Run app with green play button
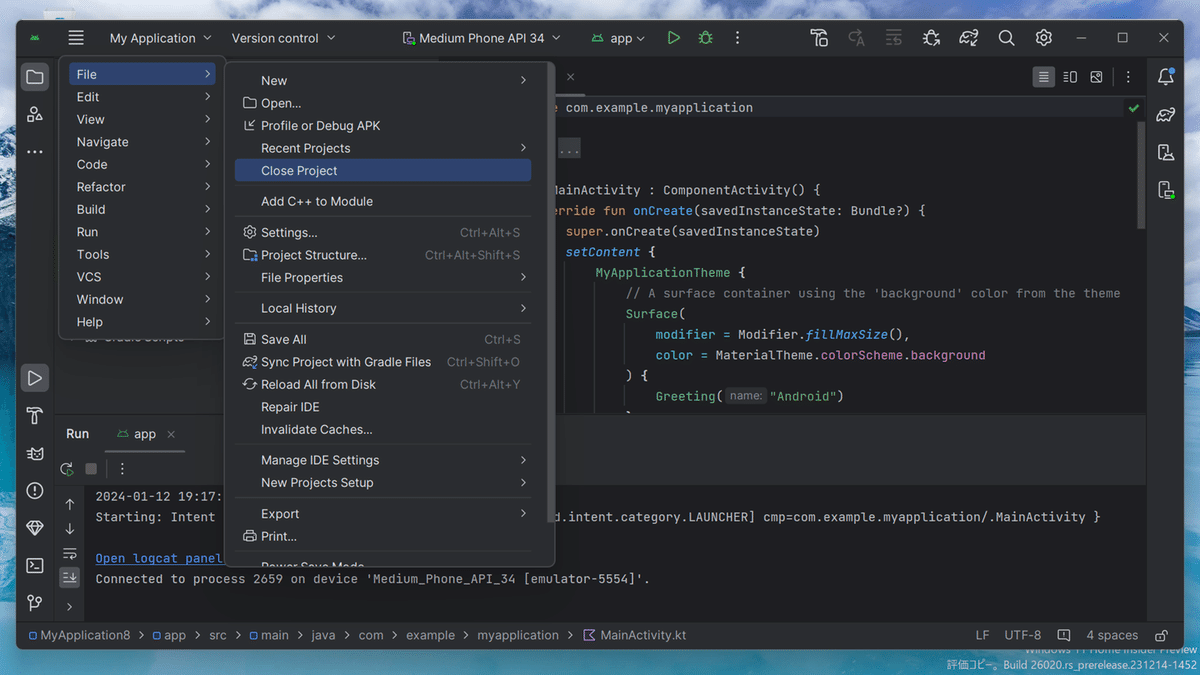This screenshot has height=675, width=1200. (x=674, y=38)
